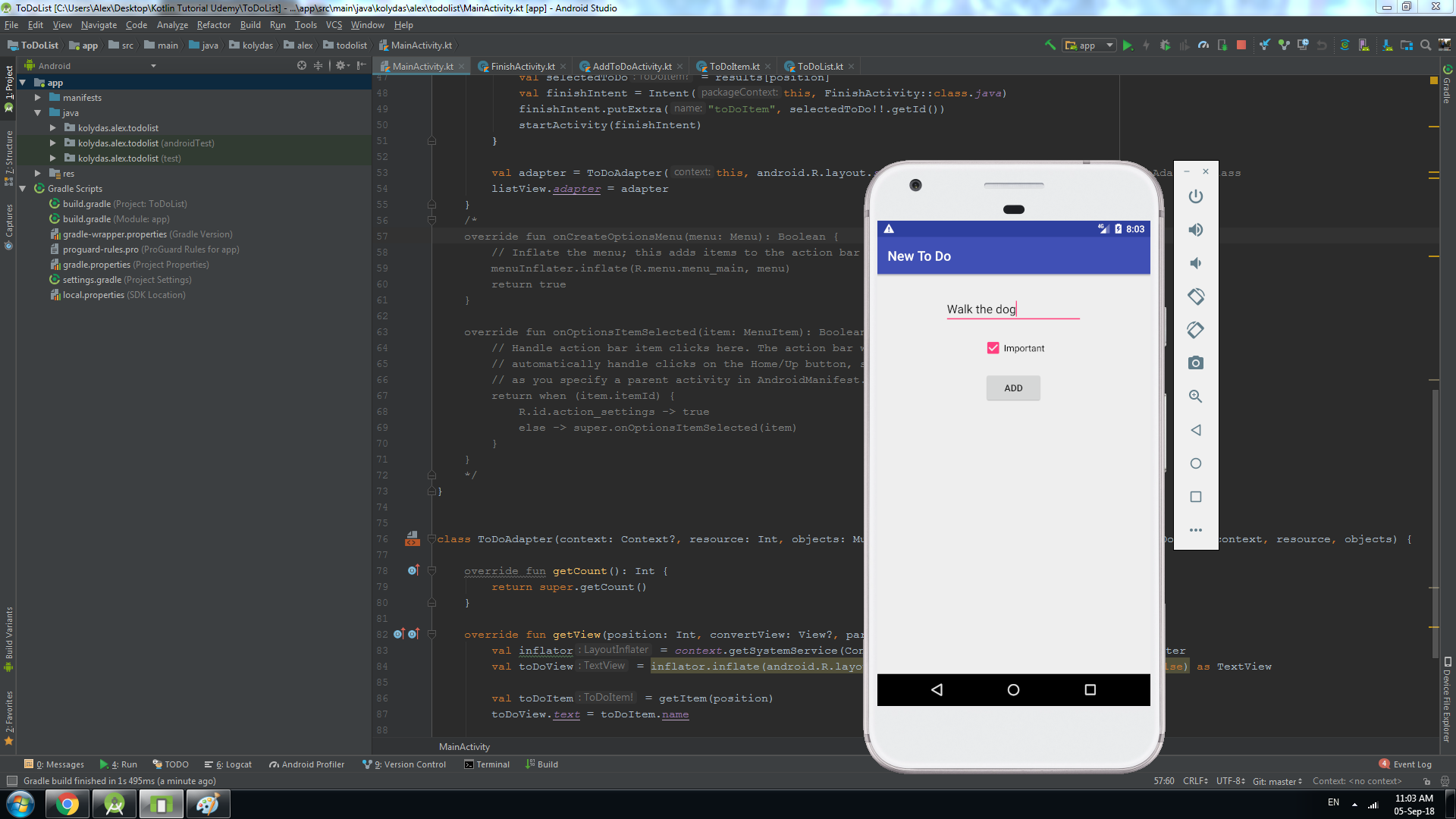The image size is (1456, 819).
Task: Open the app run configuration dropdown
Action: tap(1089, 45)
